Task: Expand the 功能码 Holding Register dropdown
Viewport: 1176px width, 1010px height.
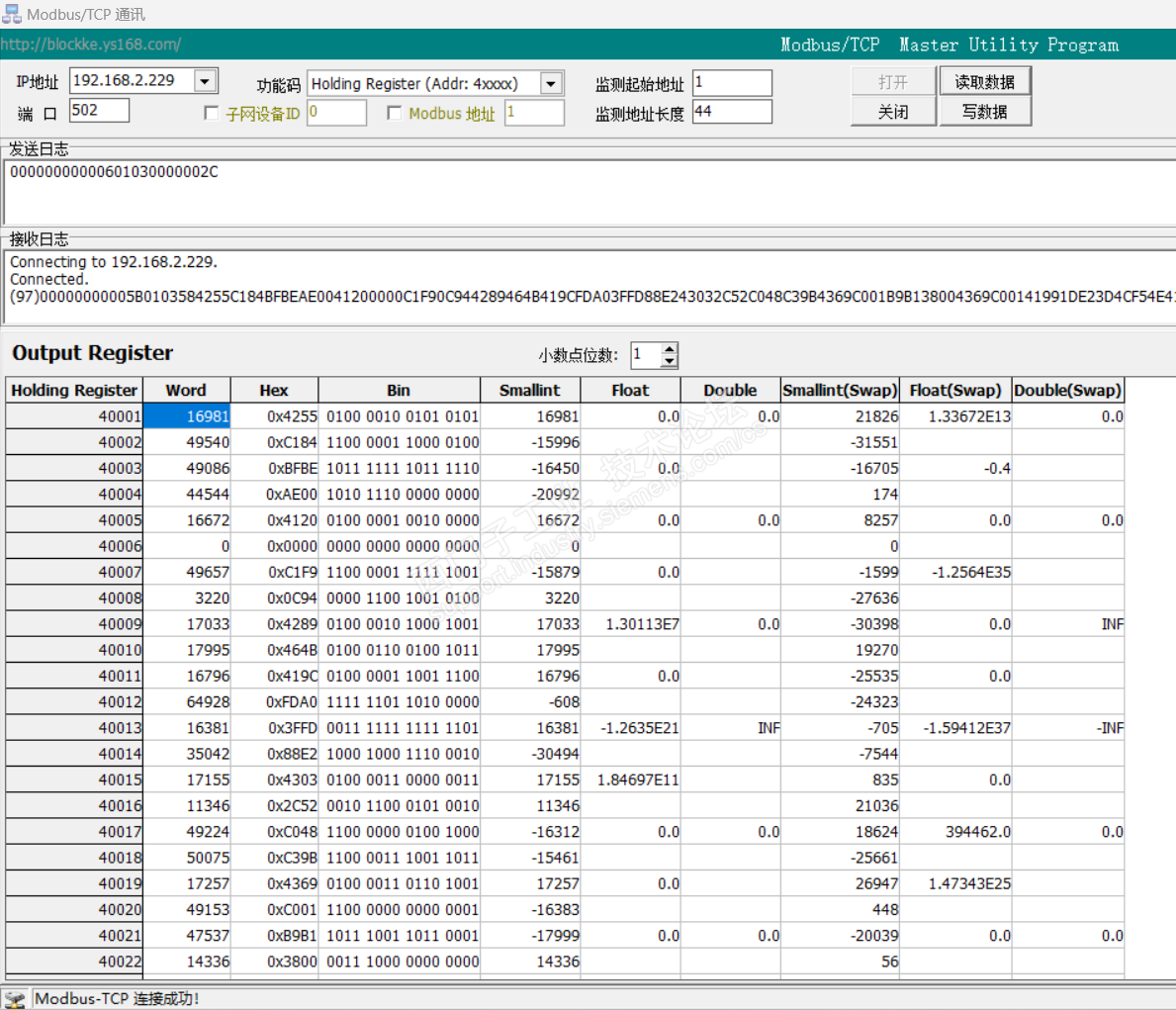Action: coord(552,84)
